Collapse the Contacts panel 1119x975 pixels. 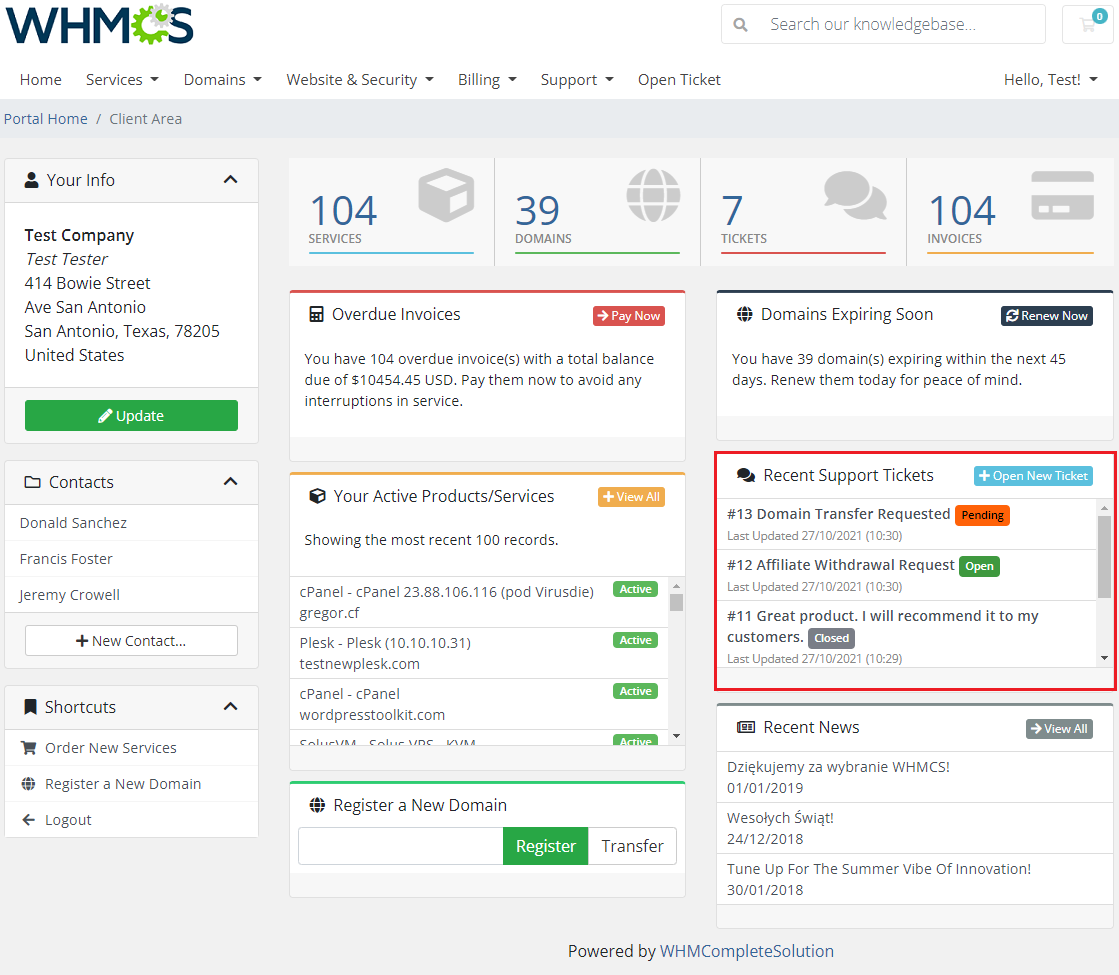click(x=230, y=482)
